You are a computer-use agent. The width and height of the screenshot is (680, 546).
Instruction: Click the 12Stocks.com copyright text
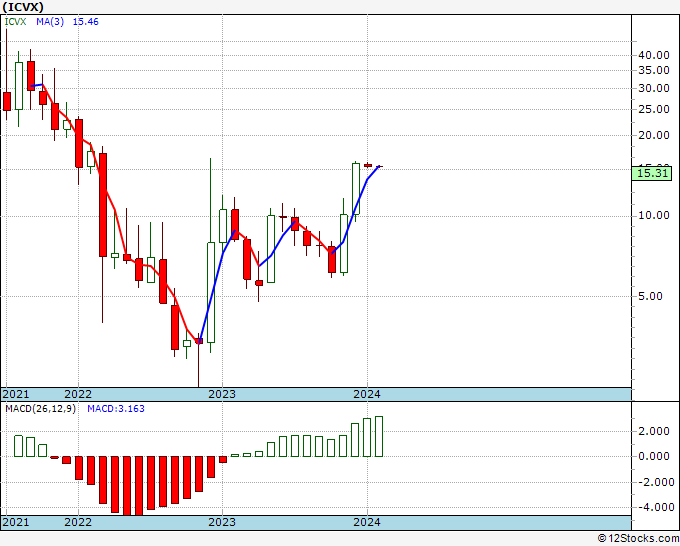(x=638, y=539)
